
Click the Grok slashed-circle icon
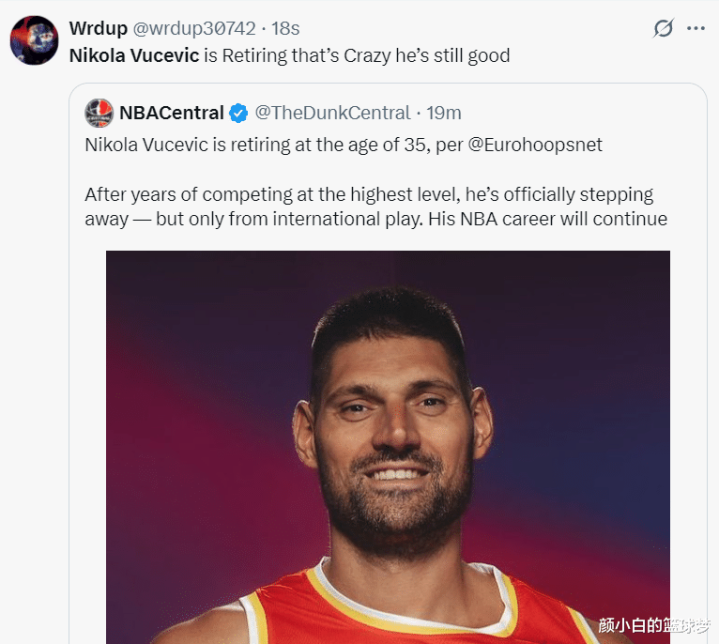coord(663,28)
